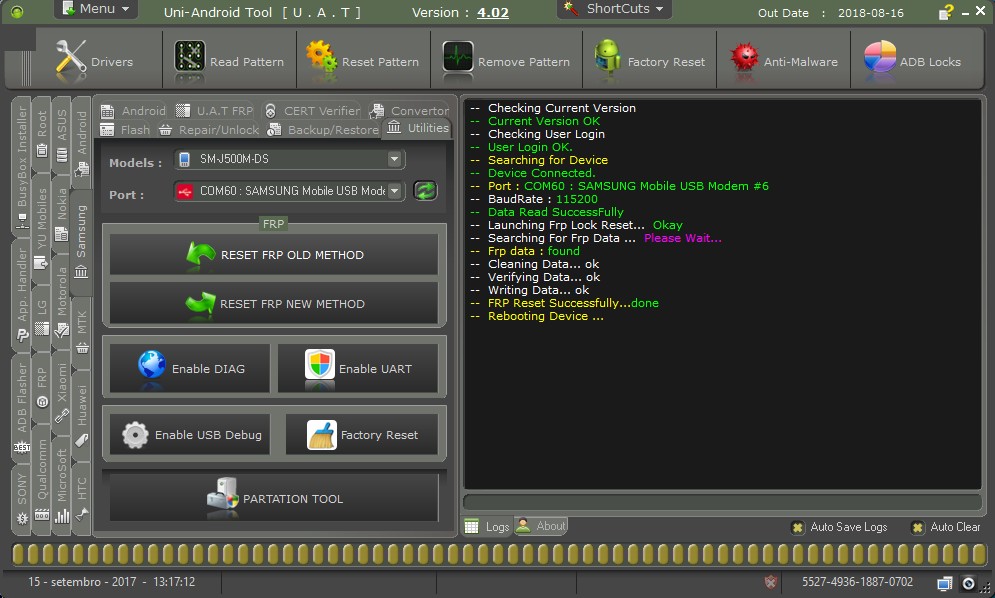Toggle the Auto Save Logs option
This screenshot has width=995, height=598.
pyautogui.click(x=839, y=527)
